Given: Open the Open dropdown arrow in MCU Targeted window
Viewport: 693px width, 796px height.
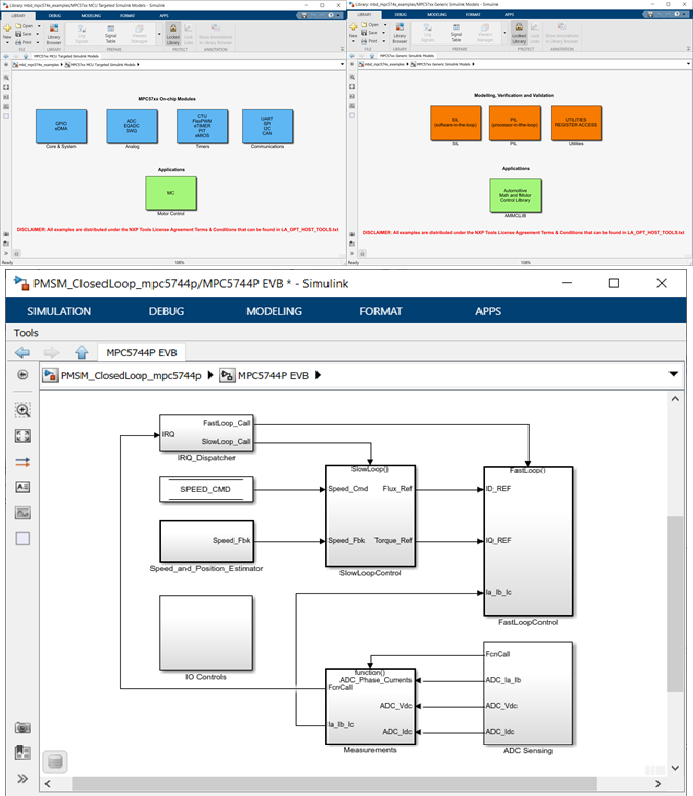Looking at the screenshot, I should [39, 26].
